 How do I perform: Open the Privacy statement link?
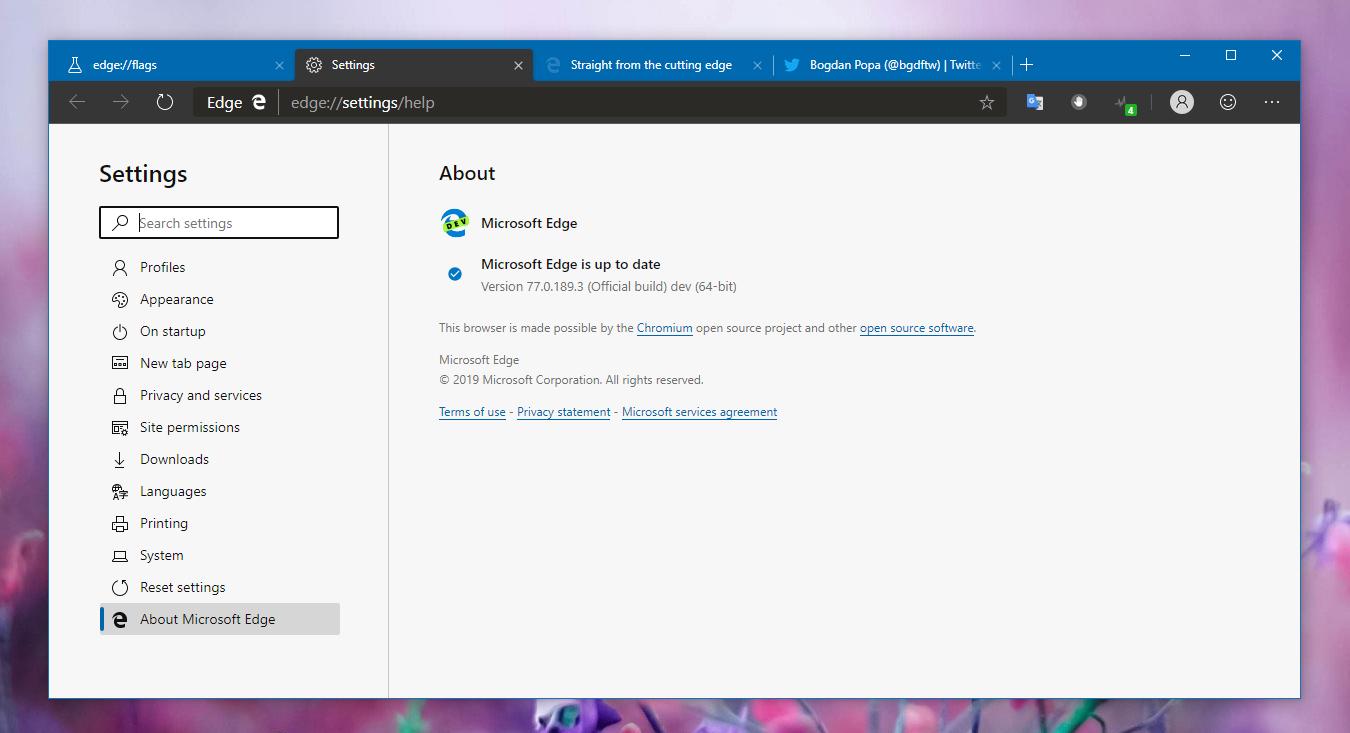click(x=564, y=412)
